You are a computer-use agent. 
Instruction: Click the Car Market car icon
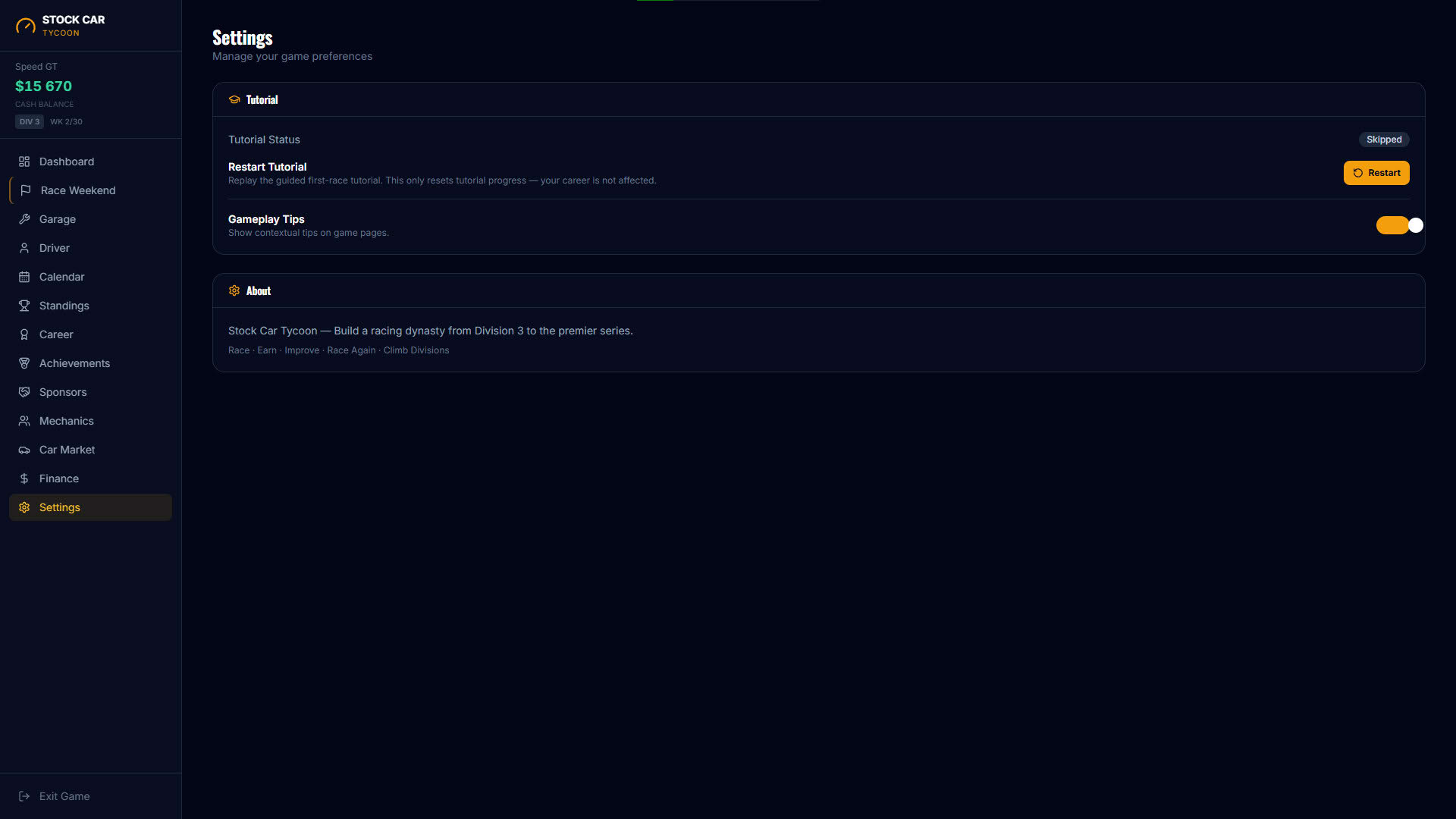tap(24, 450)
